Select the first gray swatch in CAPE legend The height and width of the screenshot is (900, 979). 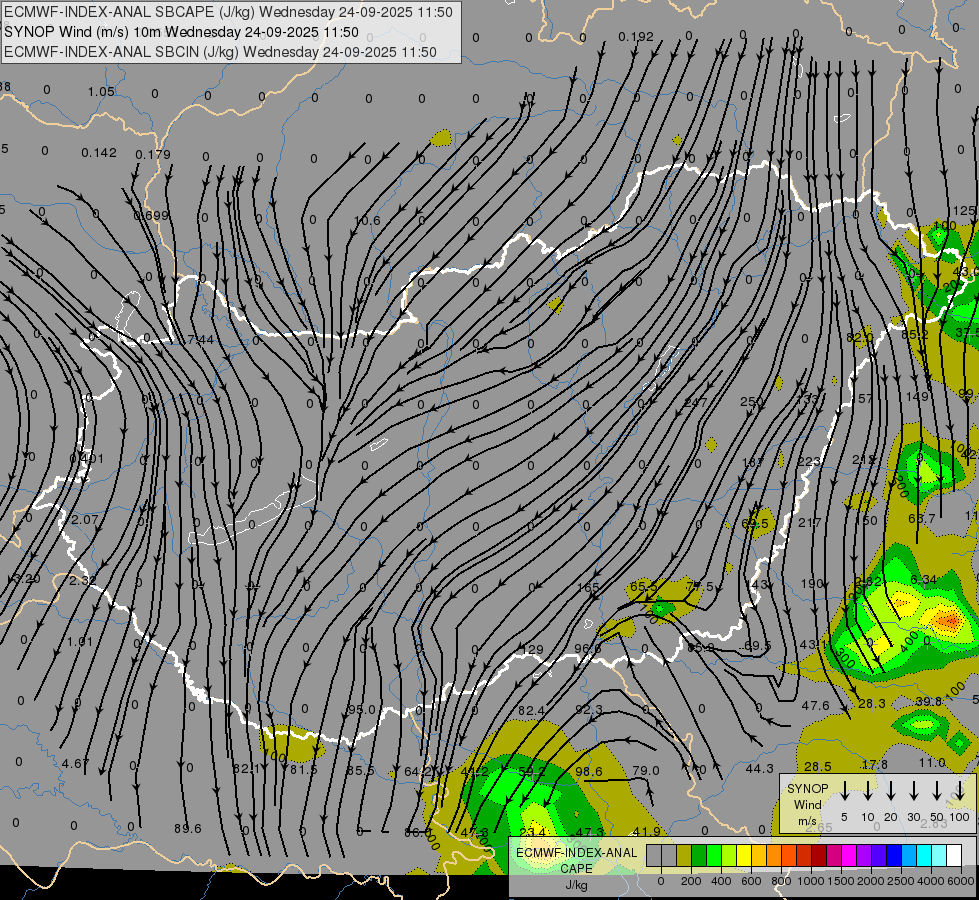pos(653,856)
